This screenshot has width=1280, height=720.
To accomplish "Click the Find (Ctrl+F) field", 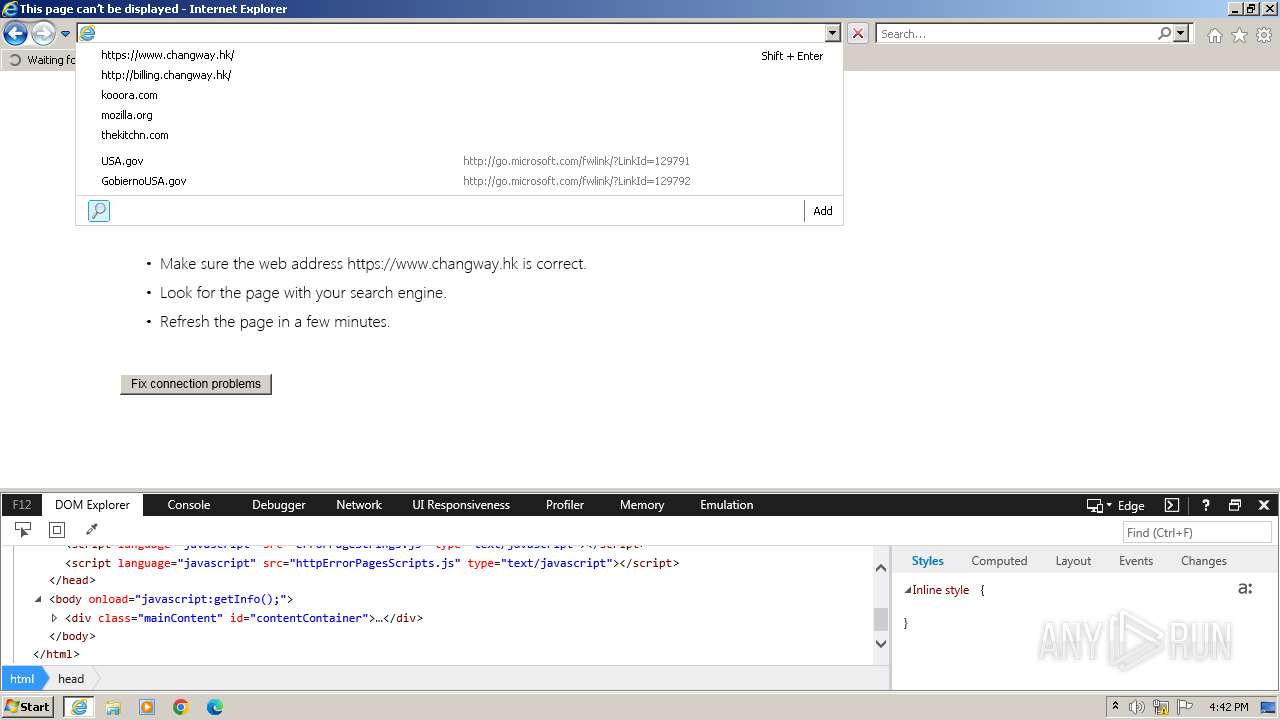I will [1197, 533].
